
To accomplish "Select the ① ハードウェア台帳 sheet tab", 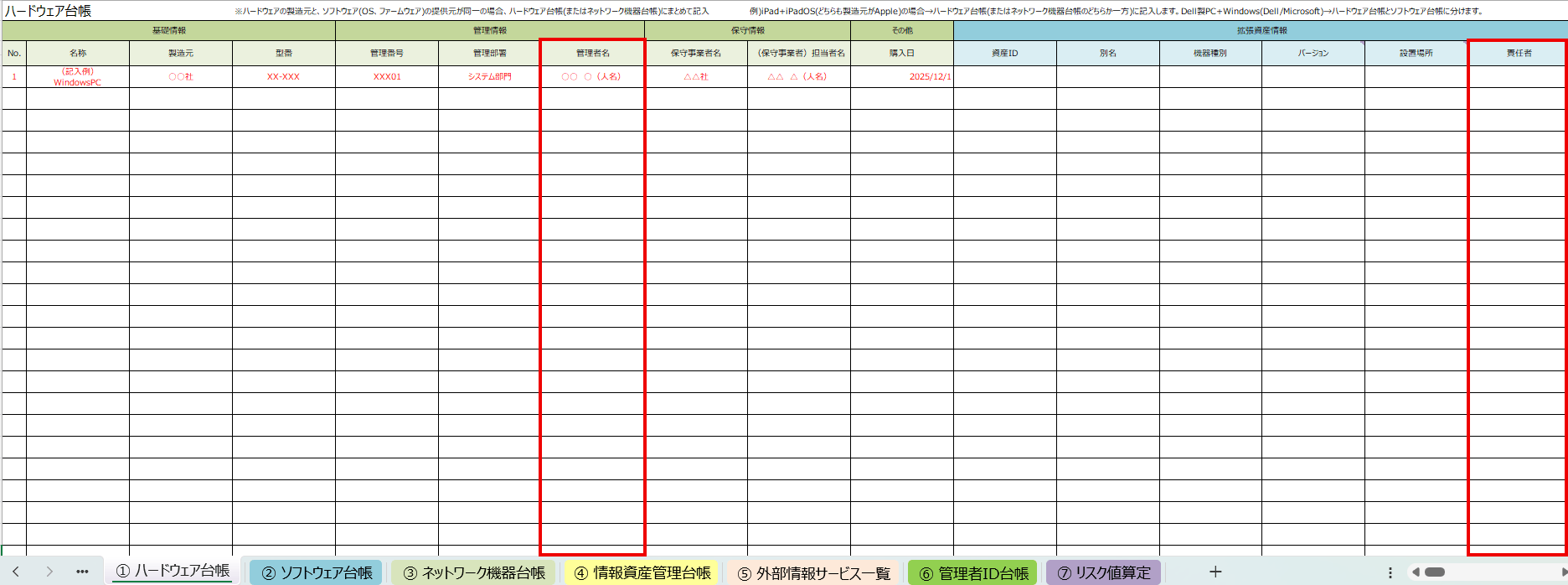I will pyautogui.click(x=173, y=571).
